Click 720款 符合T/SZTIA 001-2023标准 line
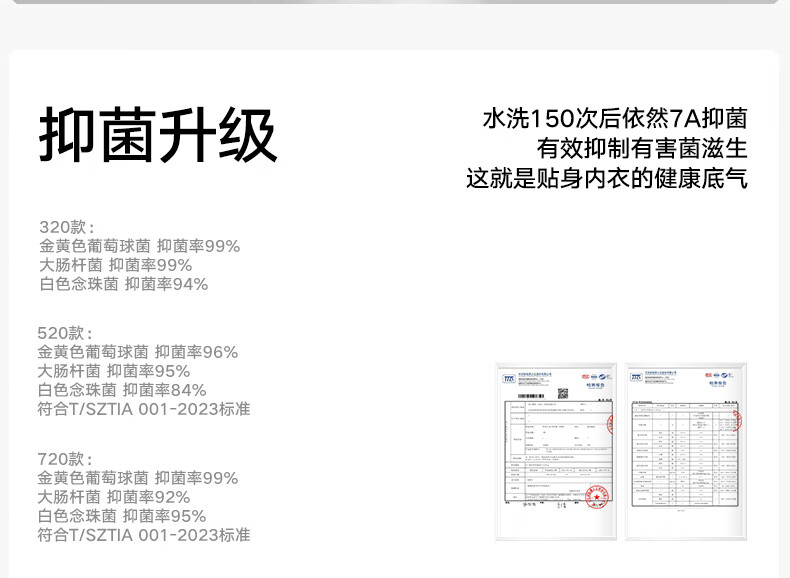 click(x=144, y=535)
